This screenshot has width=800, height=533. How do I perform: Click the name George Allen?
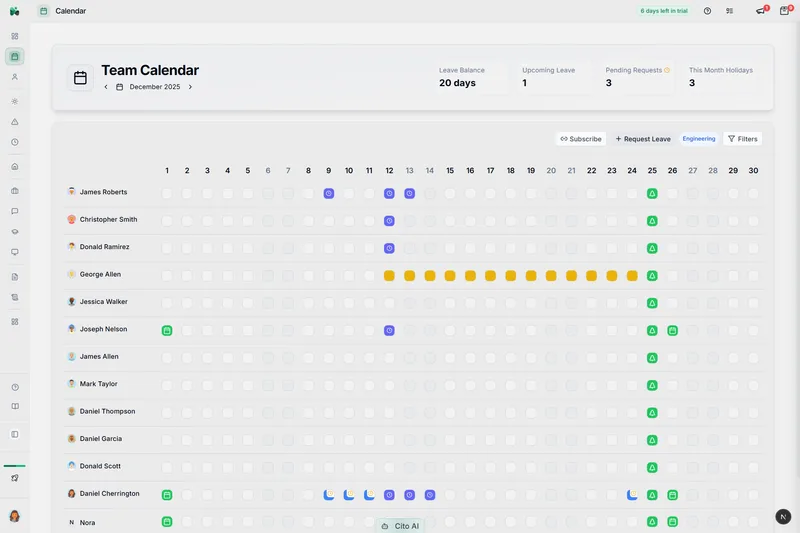(101, 274)
